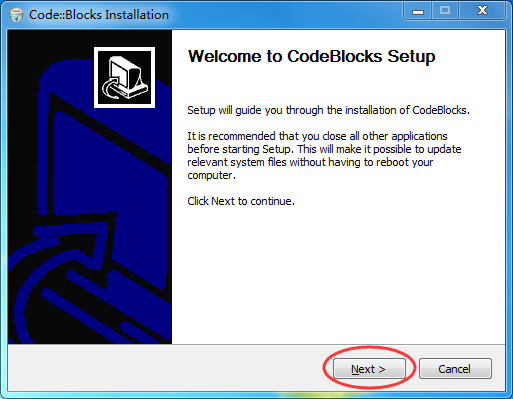
Task: Close the installer with the X button
Action: [482, 11]
